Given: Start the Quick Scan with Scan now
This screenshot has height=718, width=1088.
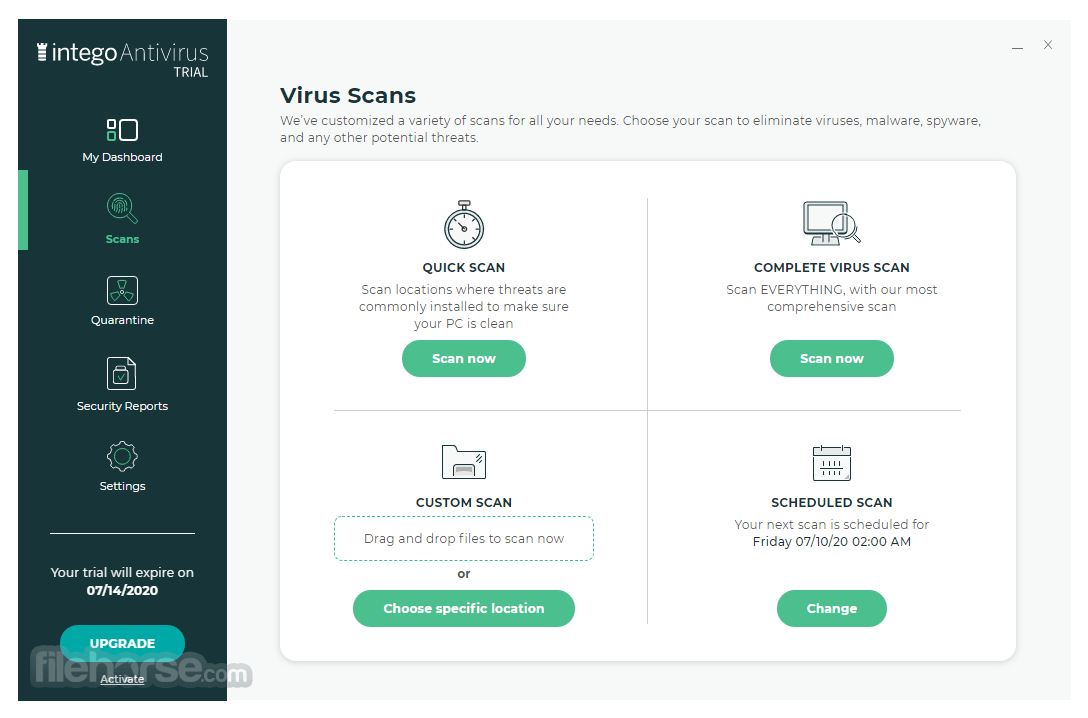Looking at the screenshot, I should point(464,359).
